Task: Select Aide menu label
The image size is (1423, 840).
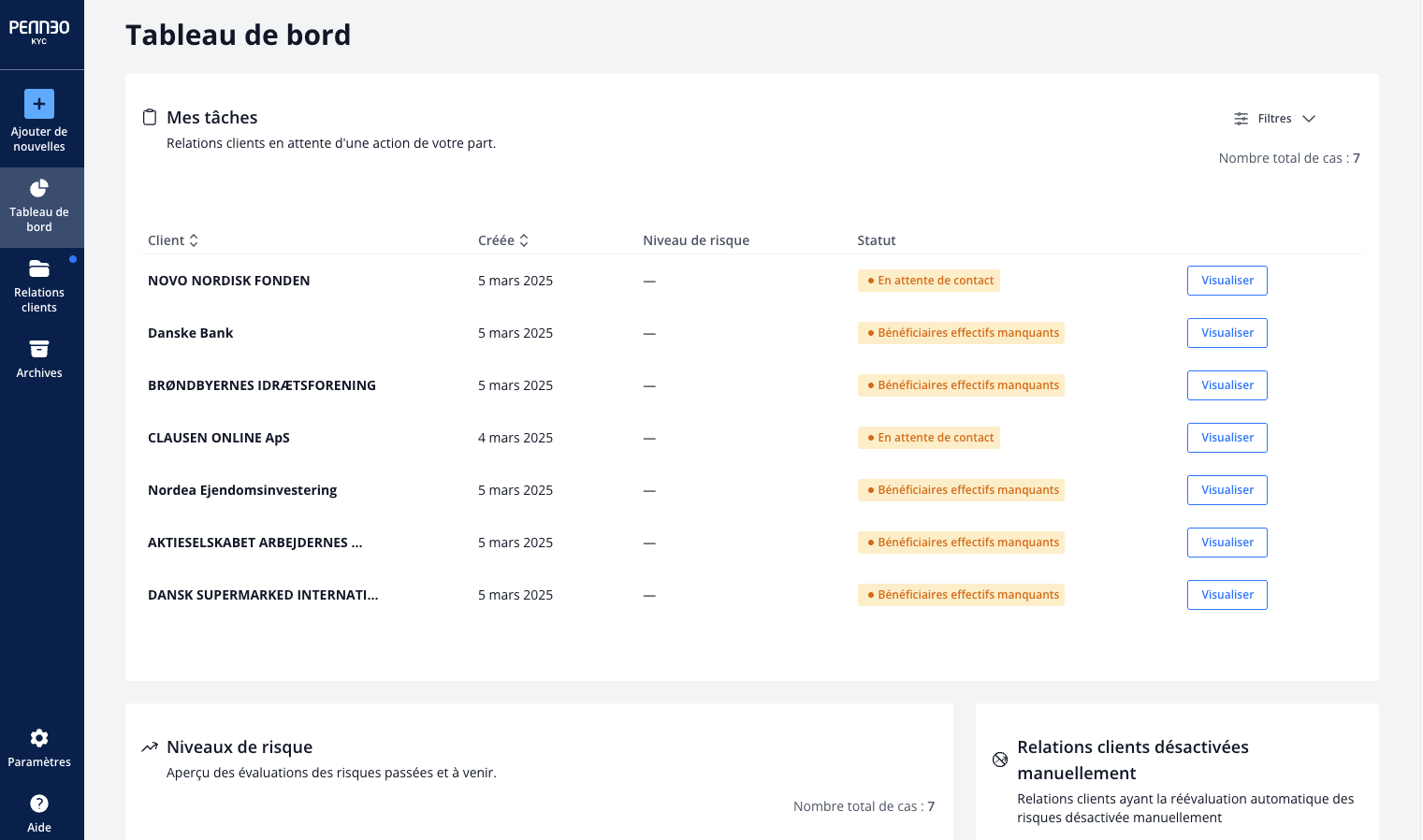Action: pyautogui.click(x=39, y=828)
